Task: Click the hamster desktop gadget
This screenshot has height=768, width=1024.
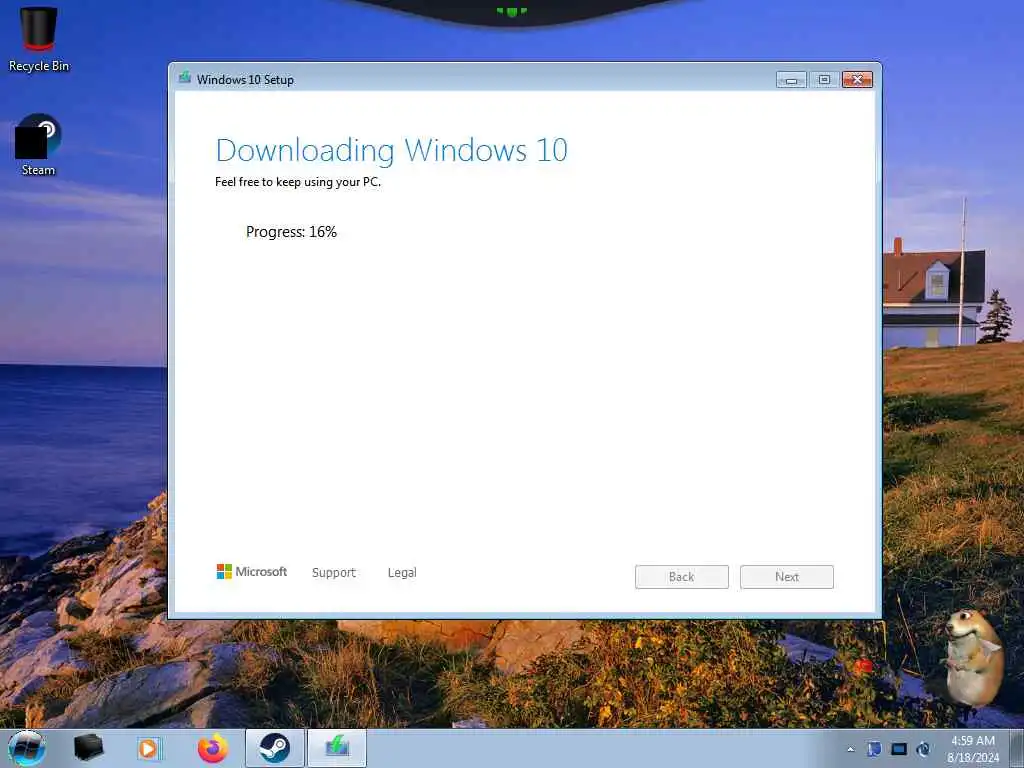Action: (973, 658)
